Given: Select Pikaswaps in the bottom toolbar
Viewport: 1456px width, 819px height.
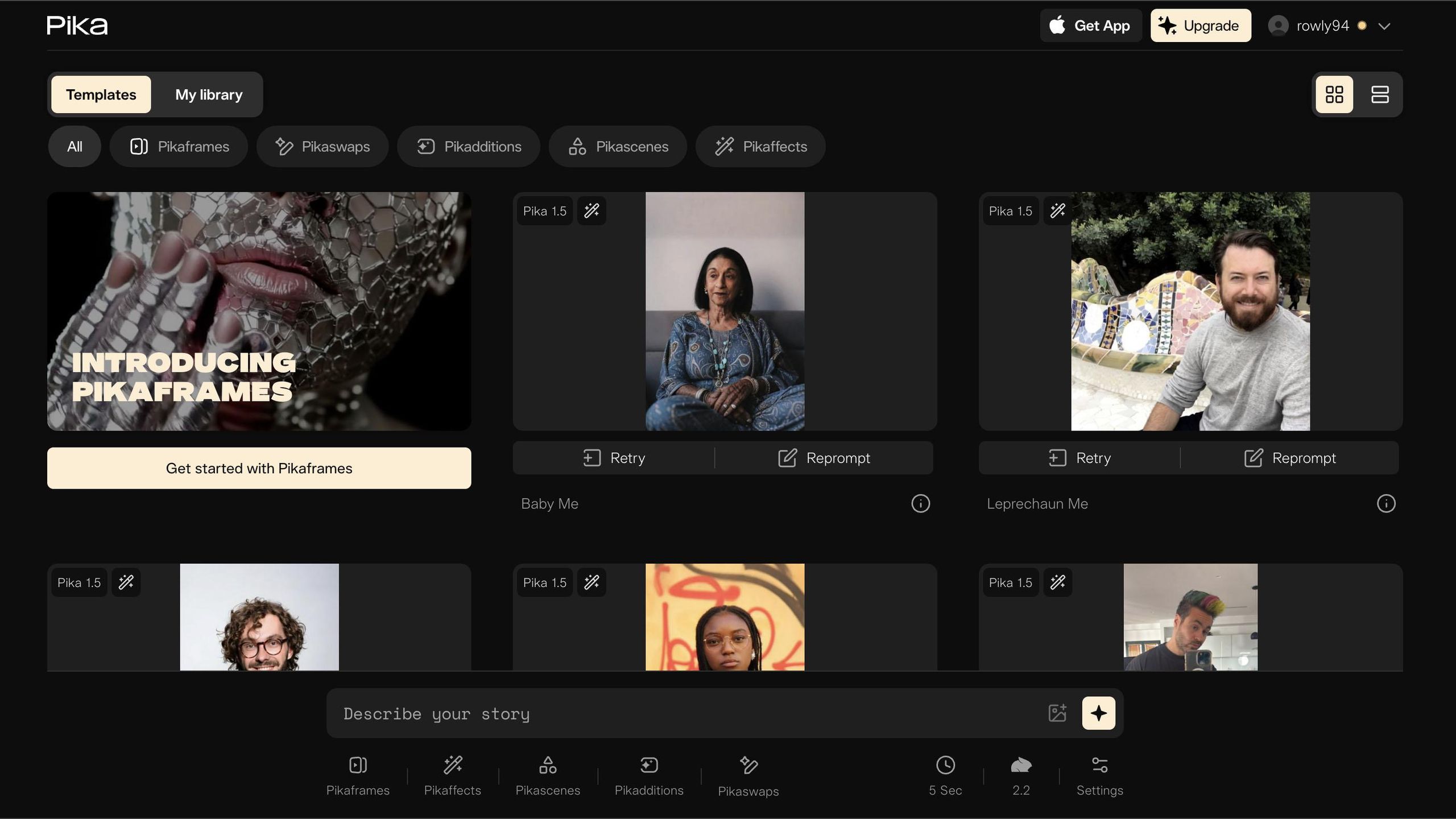Looking at the screenshot, I should tap(748, 773).
